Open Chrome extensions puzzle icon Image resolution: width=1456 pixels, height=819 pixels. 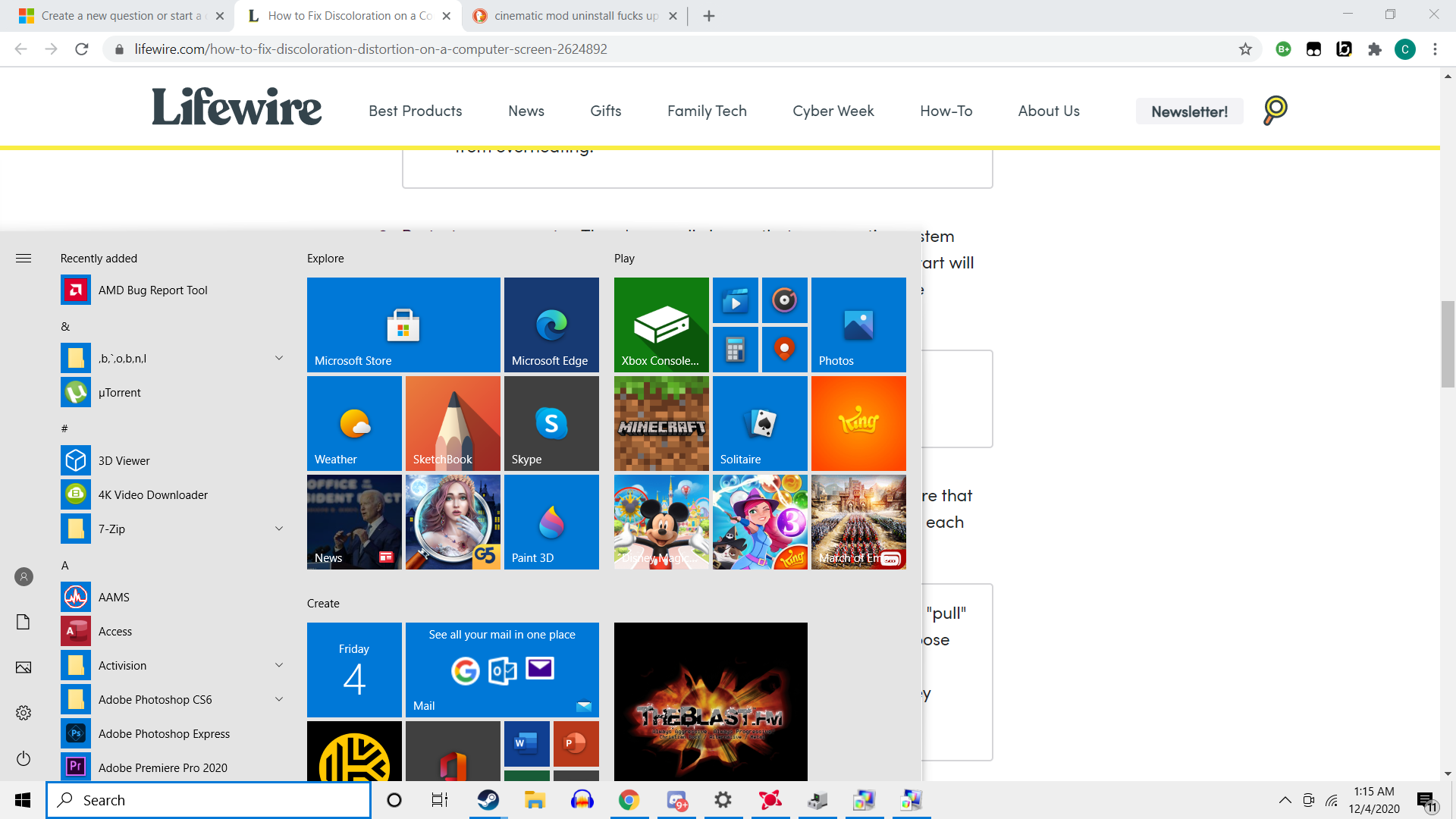[1374, 49]
